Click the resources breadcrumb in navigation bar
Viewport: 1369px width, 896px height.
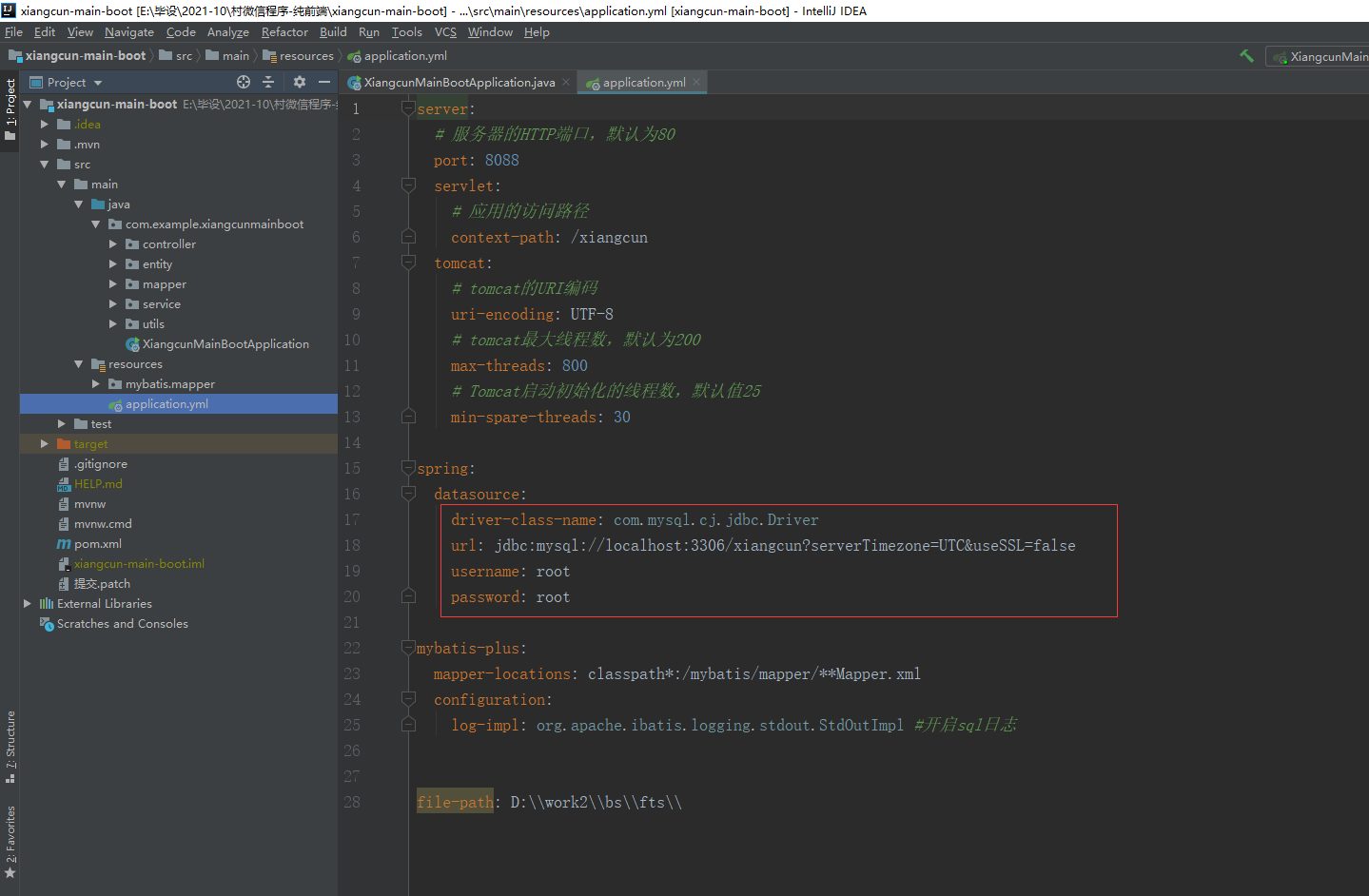tap(298, 56)
